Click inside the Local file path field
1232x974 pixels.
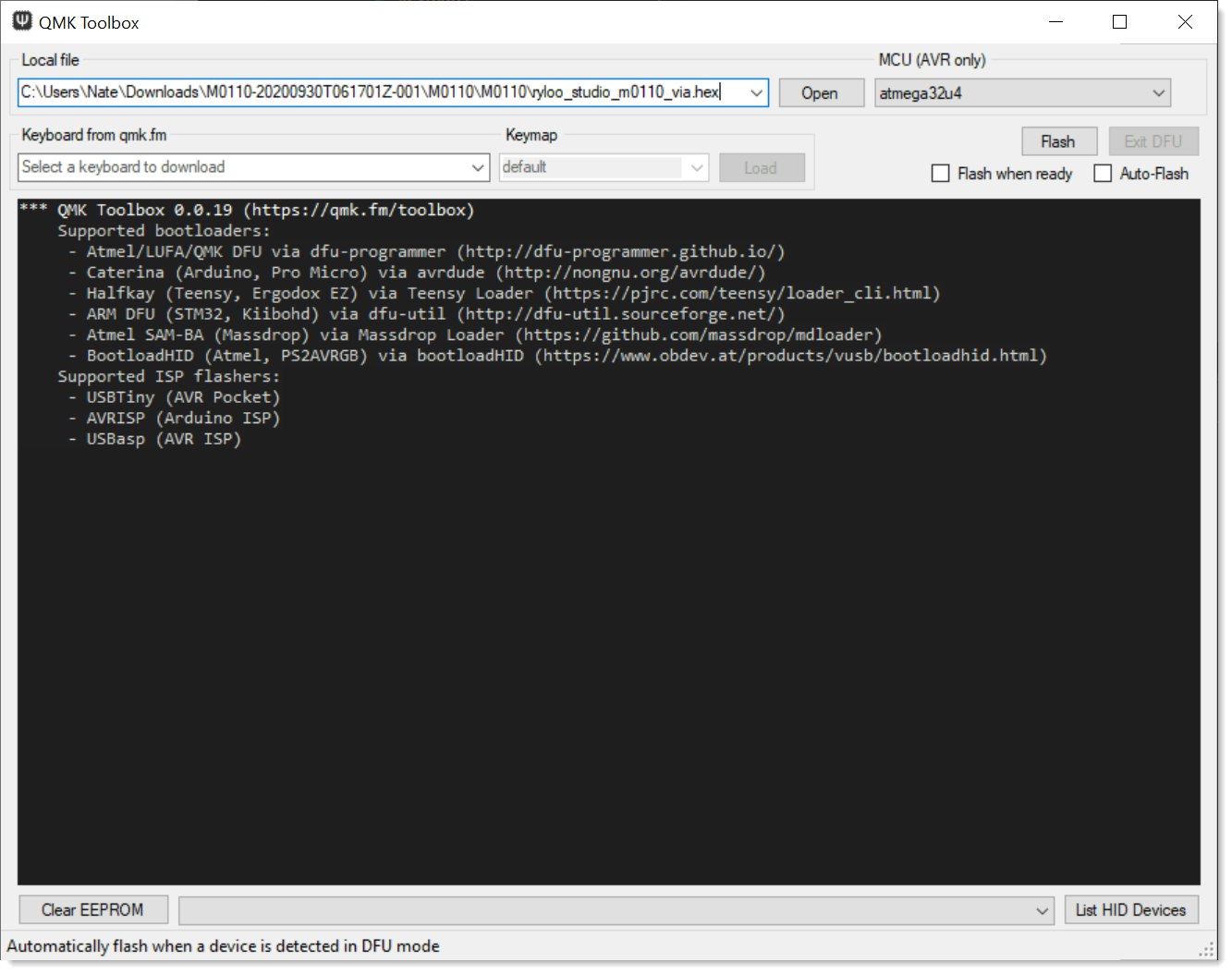[x=370, y=92]
